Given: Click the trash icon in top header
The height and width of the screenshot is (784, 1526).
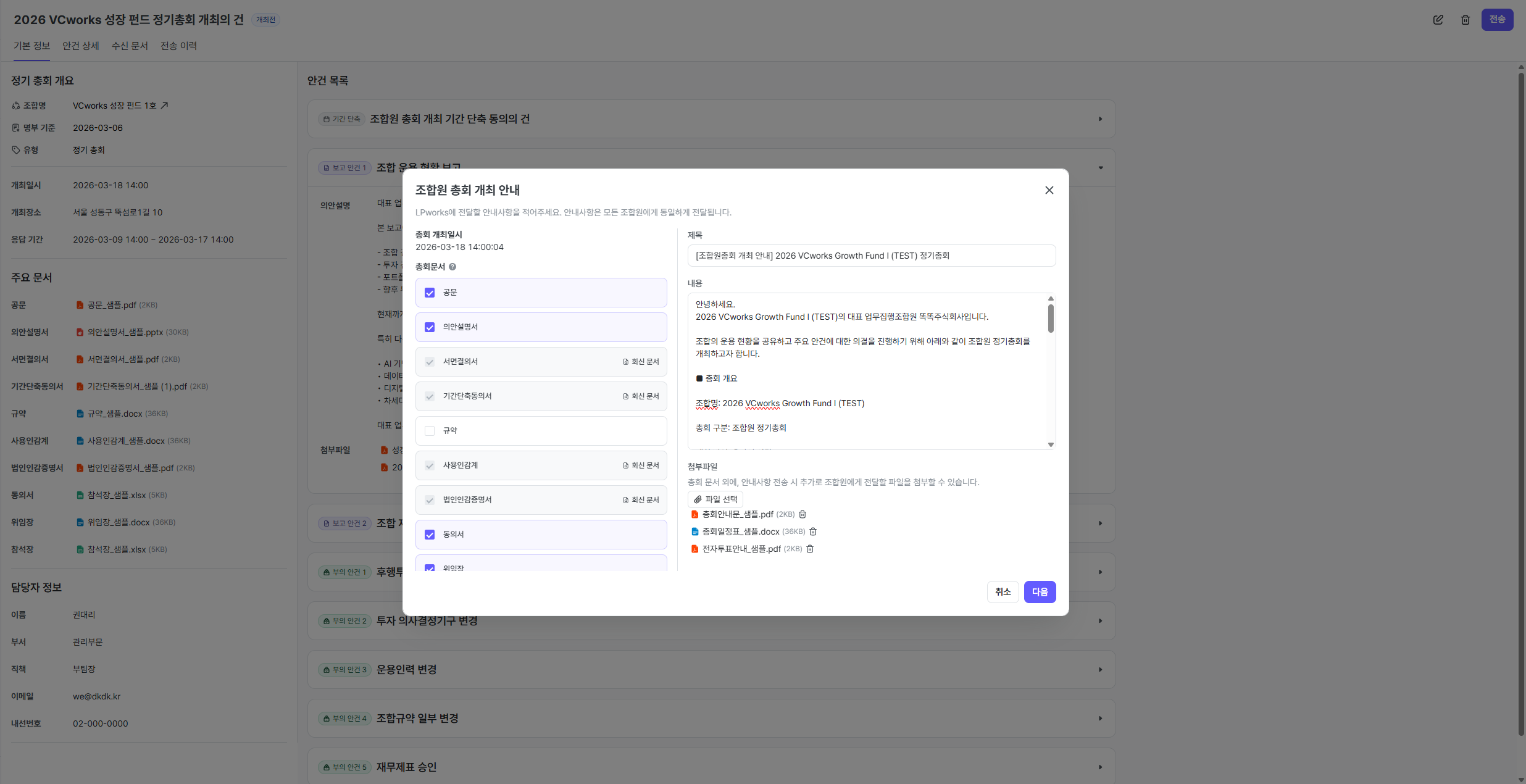Looking at the screenshot, I should 1466,20.
